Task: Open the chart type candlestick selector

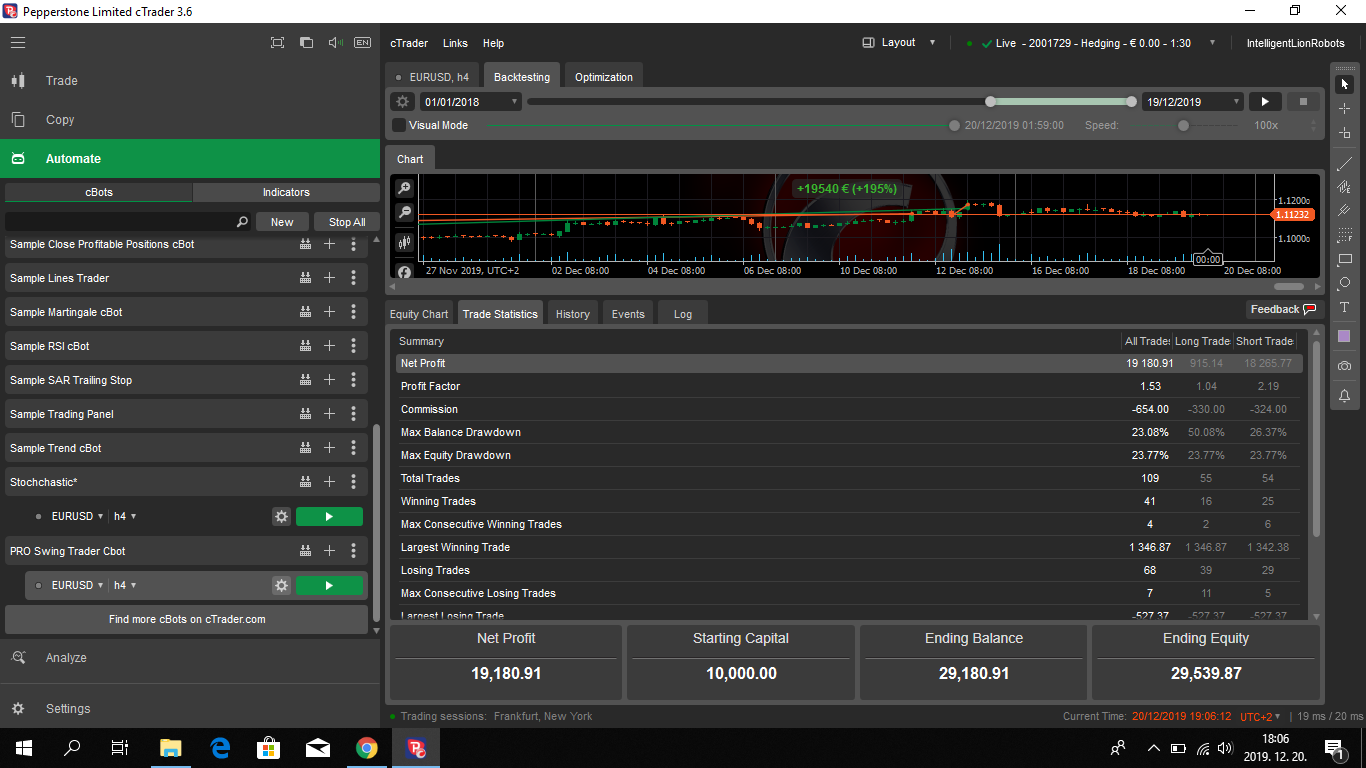Action: pyautogui.click(x=403, y=243)
